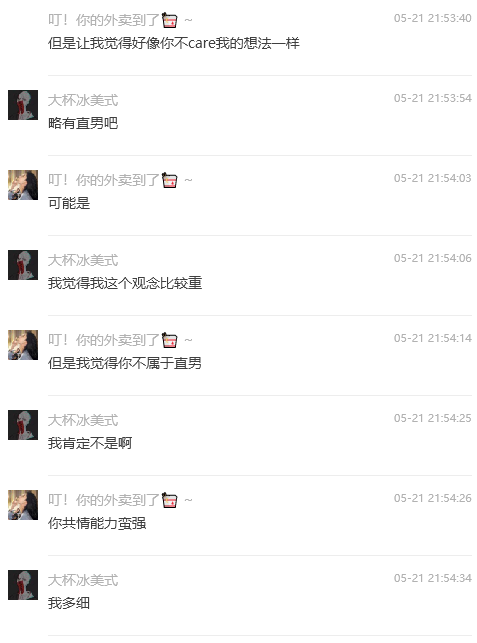Click avatar beside message 但是我觉得你不属于直男
The height and width of the screenshot is (643, 477).
(23, 345)
